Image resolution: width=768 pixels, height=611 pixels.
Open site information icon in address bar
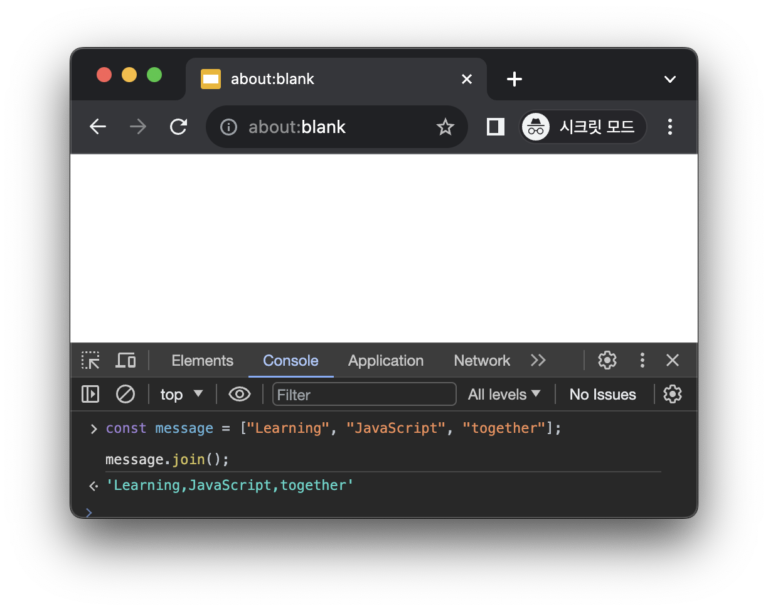[x=228, y=127]
